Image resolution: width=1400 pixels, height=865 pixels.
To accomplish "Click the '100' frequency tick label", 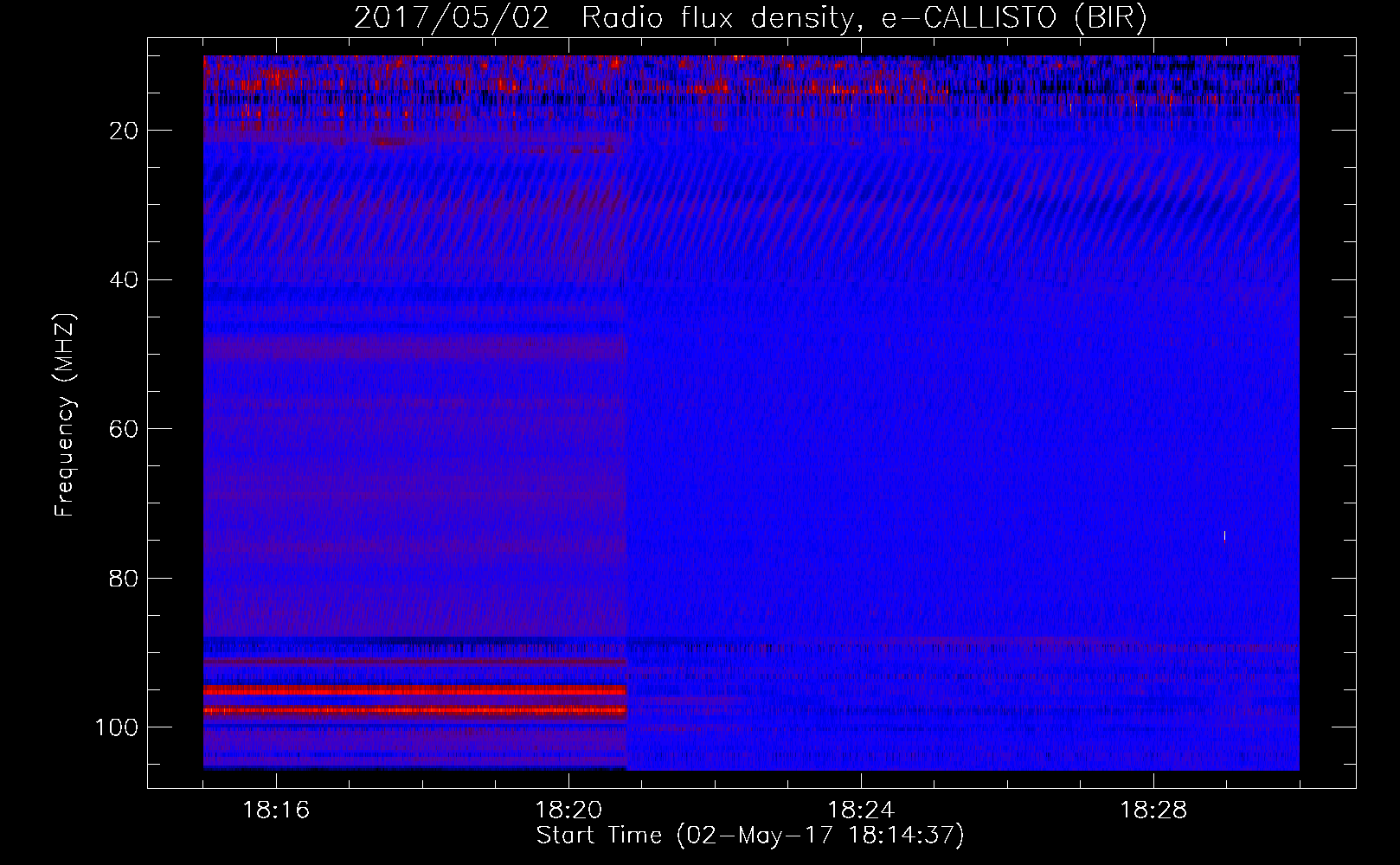I will click(117, 727).
